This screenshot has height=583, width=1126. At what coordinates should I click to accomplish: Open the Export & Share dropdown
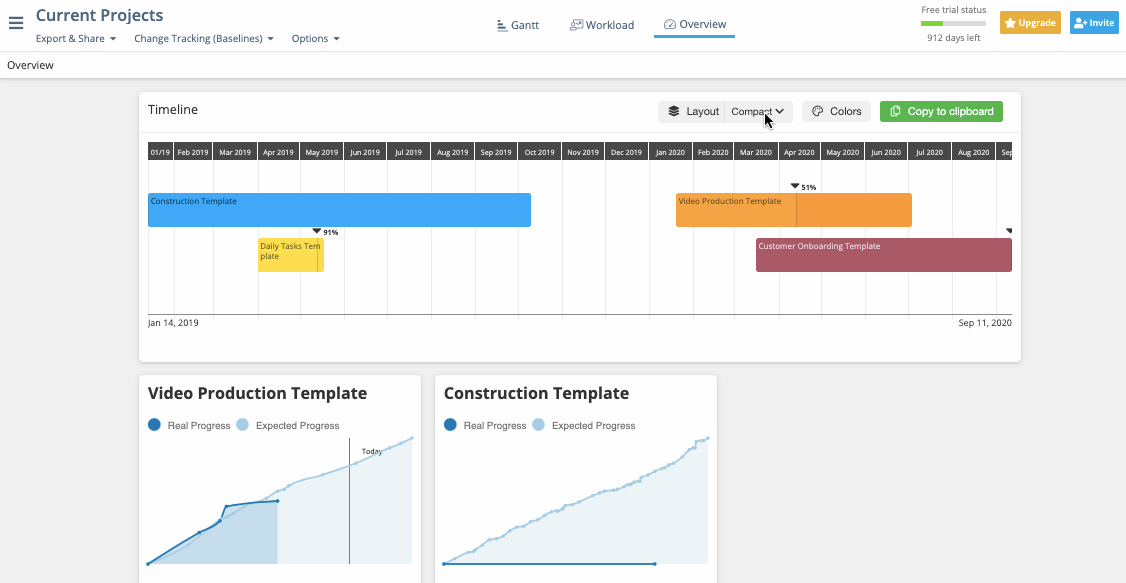click(75, 38)
